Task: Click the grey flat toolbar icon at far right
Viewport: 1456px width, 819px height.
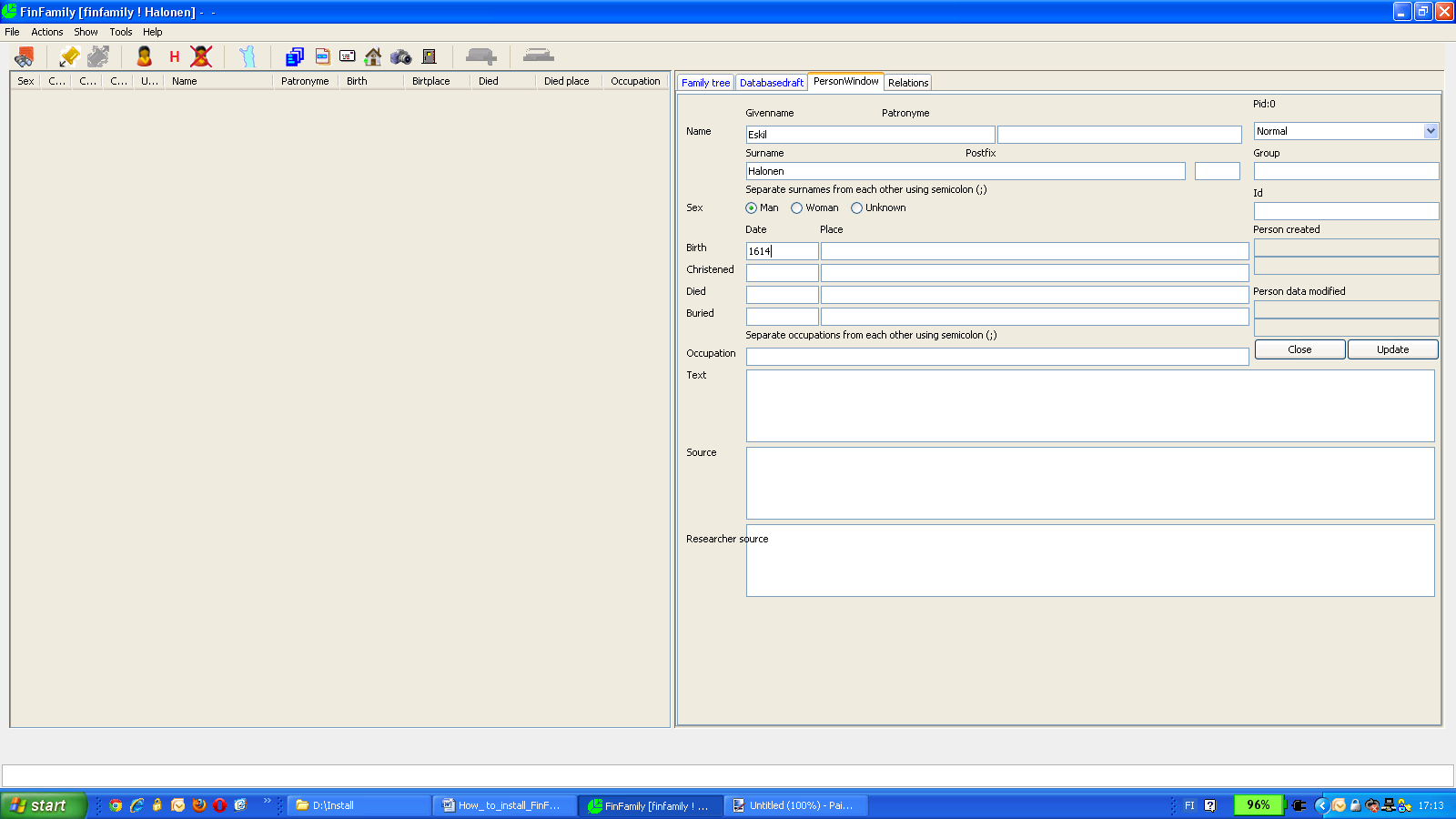Action: coord(539,56)
